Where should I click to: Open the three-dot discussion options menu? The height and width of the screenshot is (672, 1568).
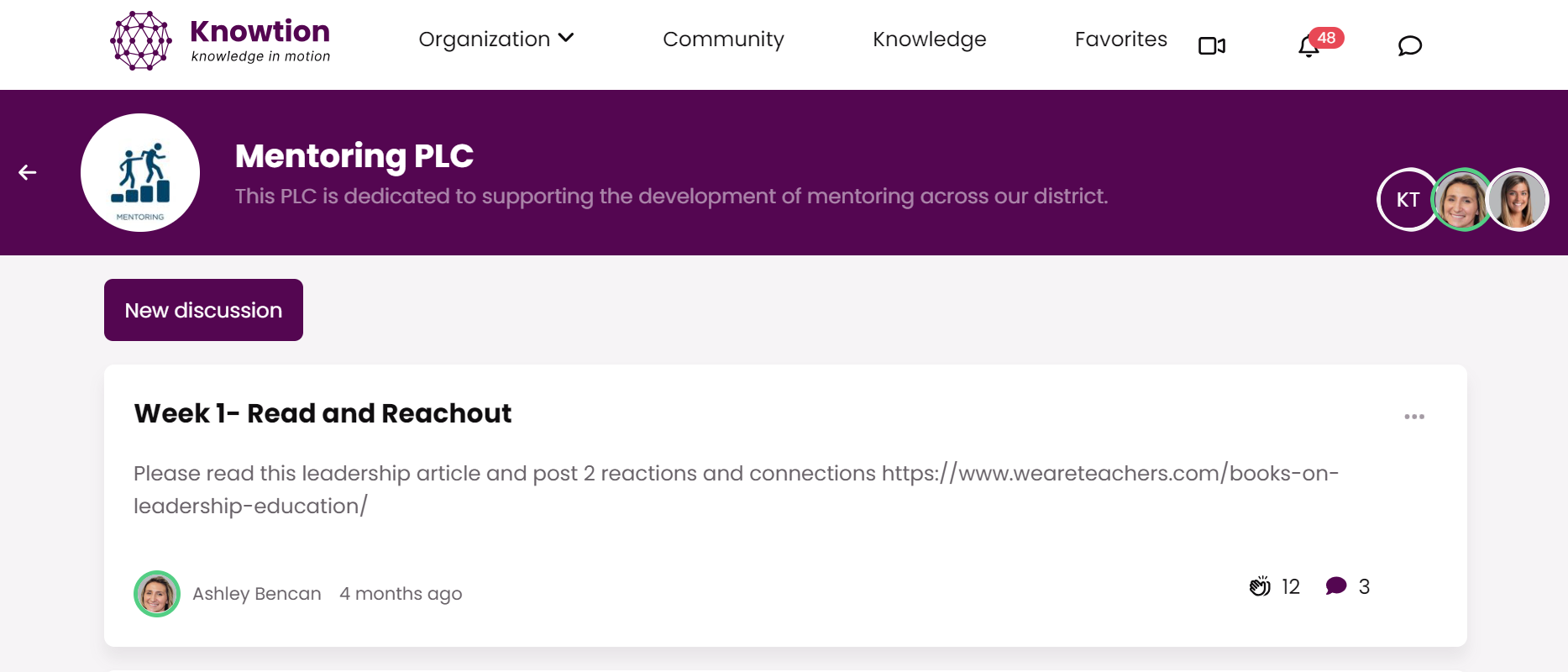(1414, 417)
